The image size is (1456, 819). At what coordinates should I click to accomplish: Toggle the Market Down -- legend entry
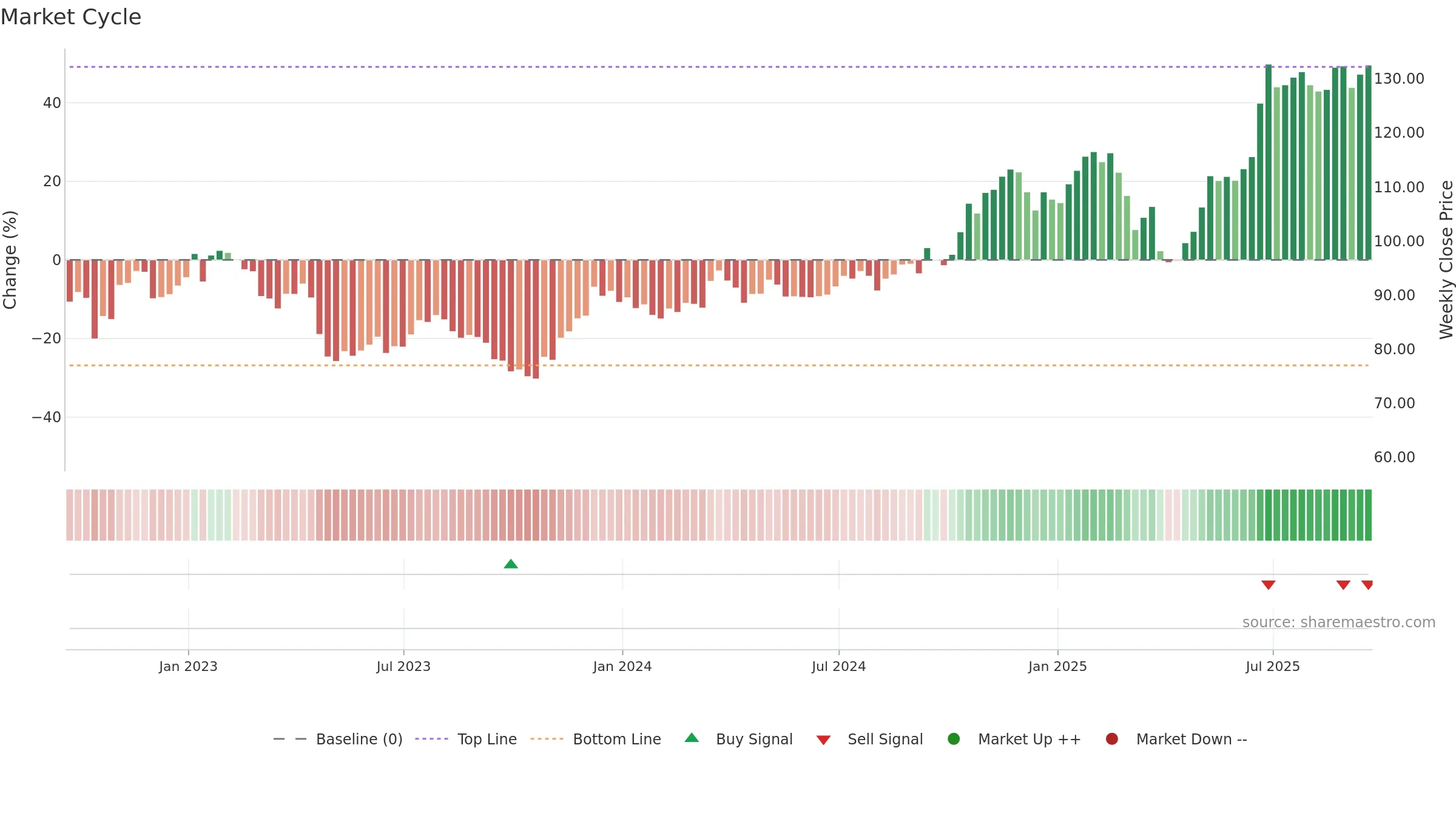click(1176, 739)
